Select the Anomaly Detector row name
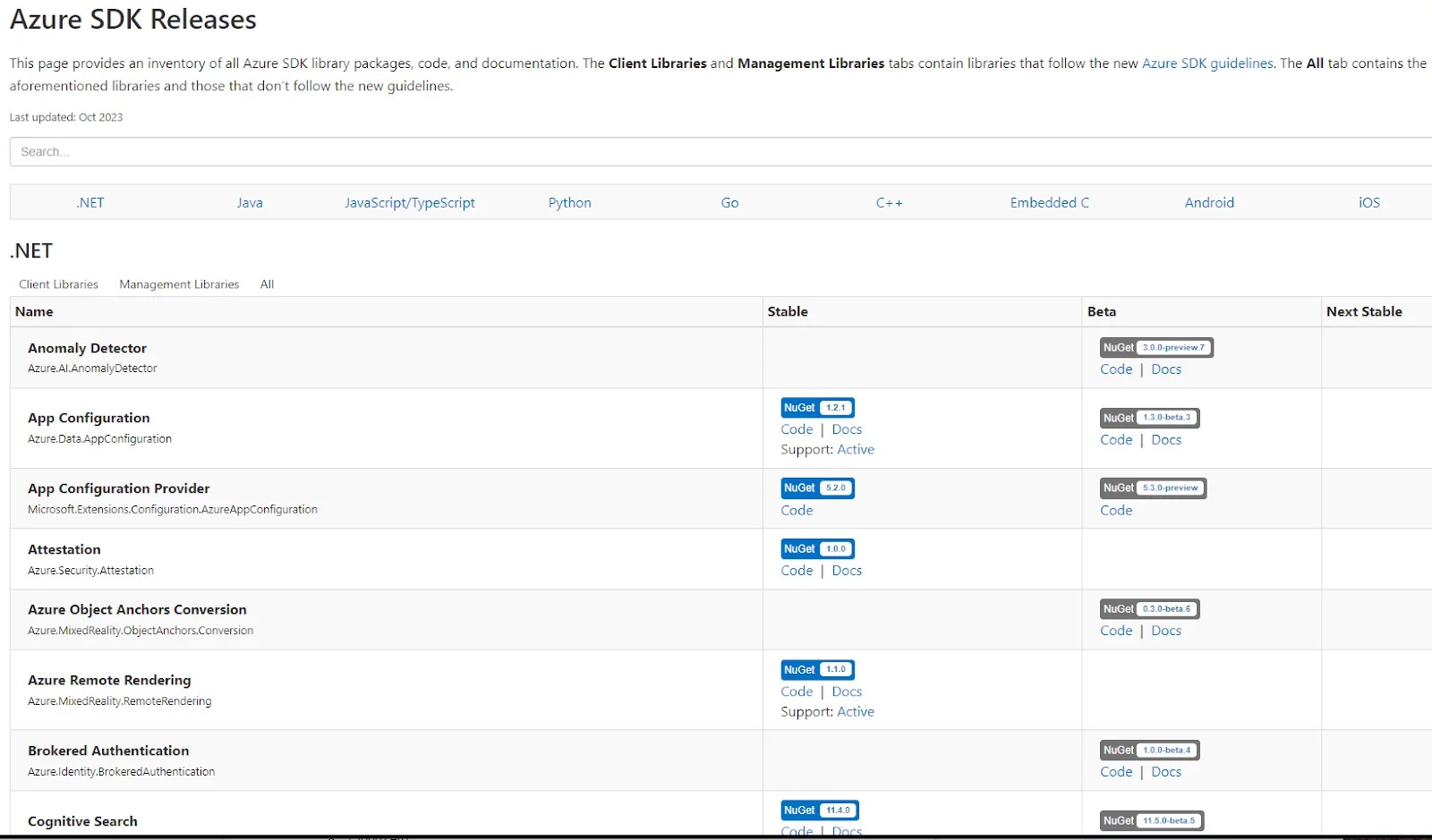The image size is (1432, 840). click(x=87, y=348)
